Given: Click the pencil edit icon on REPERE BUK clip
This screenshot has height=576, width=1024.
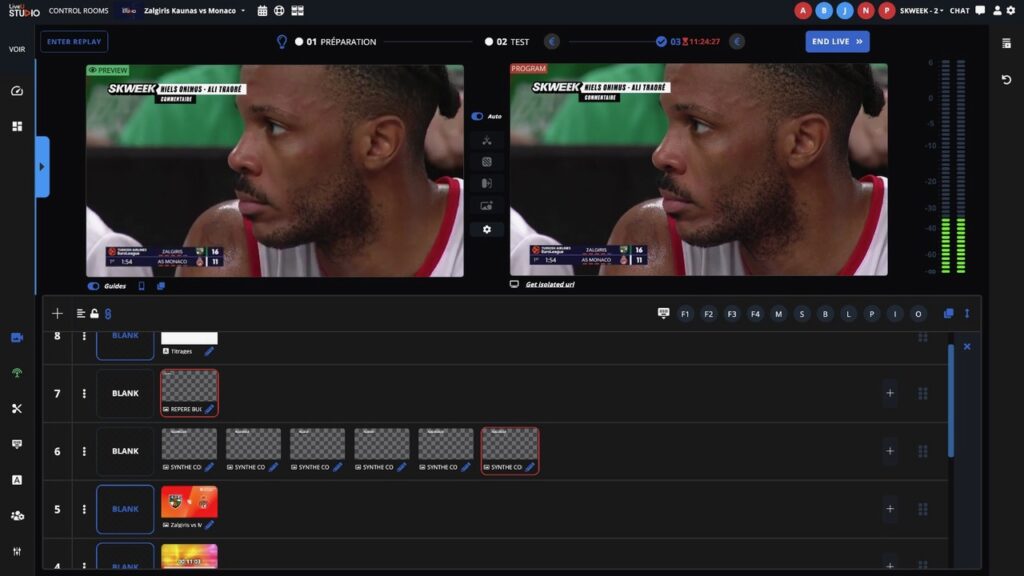Looking at the screenshot, I should point(209,409).
